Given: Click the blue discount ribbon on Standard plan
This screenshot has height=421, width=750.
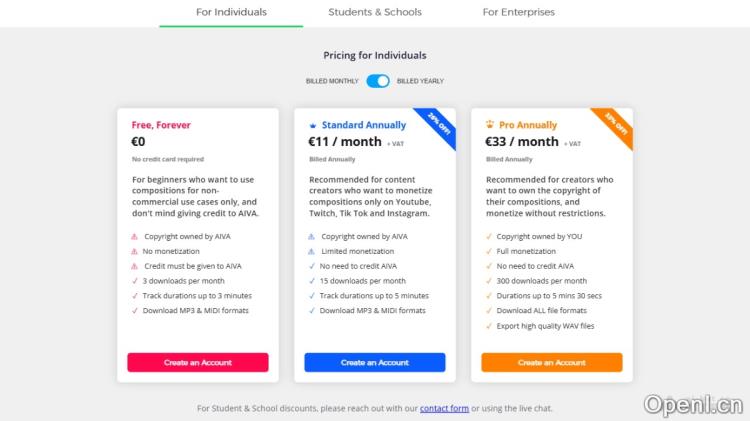Looking at the screenshot, I should [441, 125].
